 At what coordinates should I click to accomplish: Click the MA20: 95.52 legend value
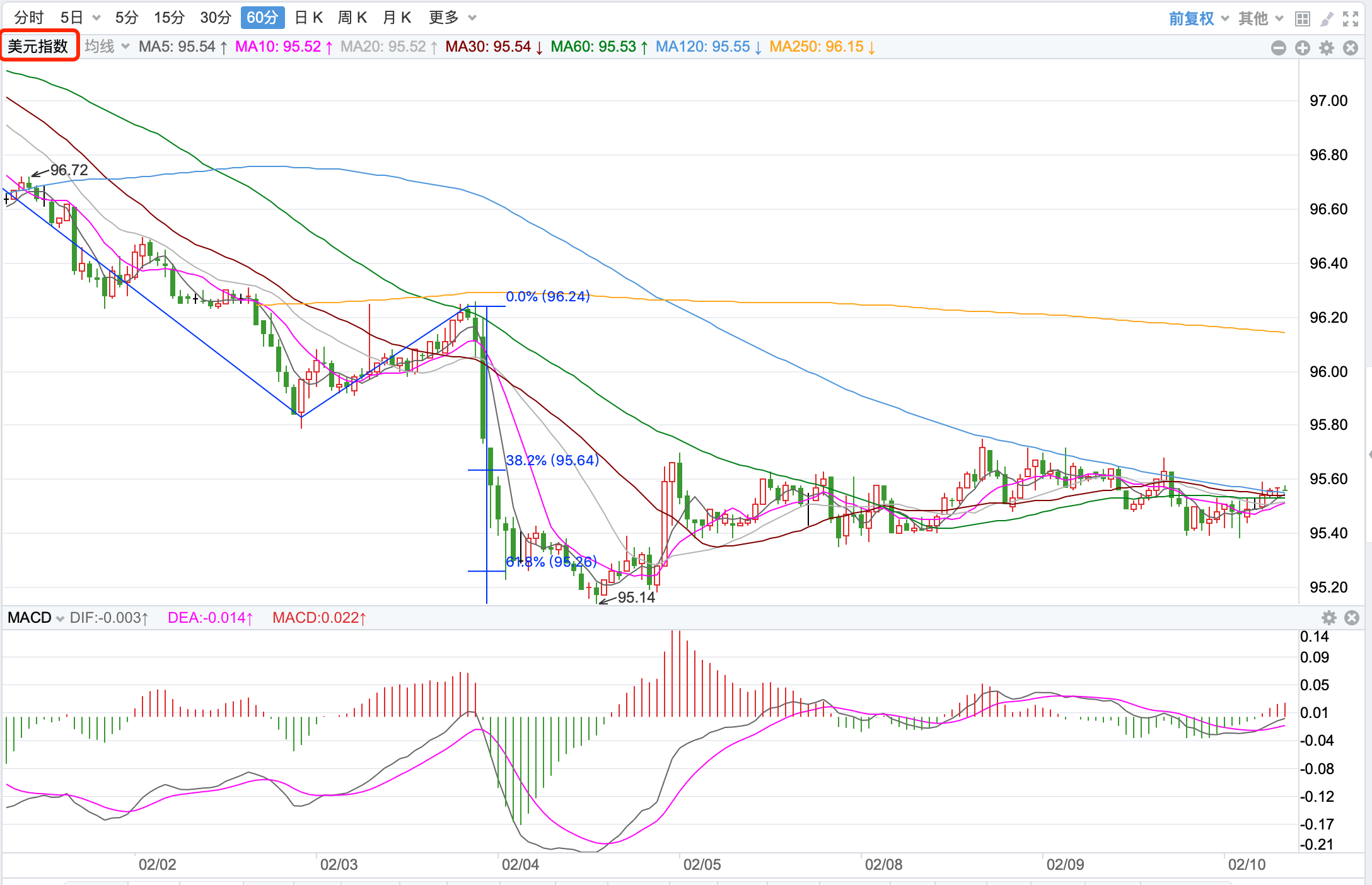point(389,47)
